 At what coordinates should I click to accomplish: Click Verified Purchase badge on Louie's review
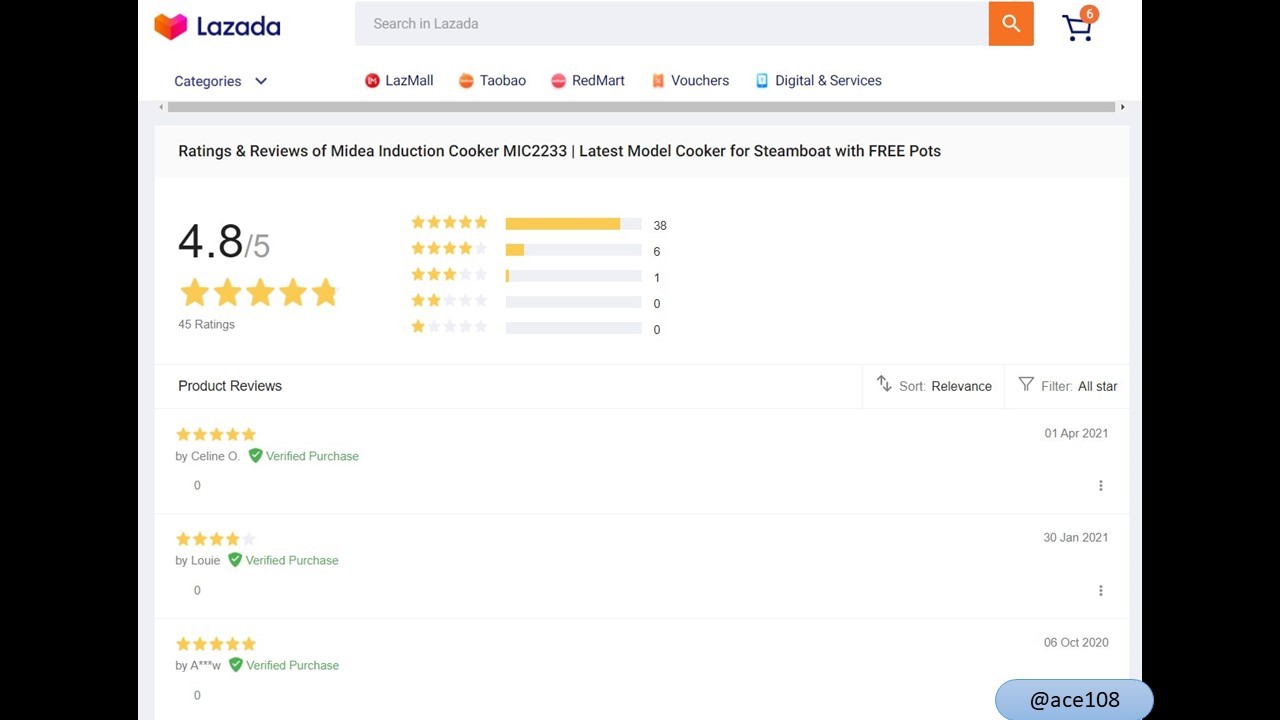283,561
